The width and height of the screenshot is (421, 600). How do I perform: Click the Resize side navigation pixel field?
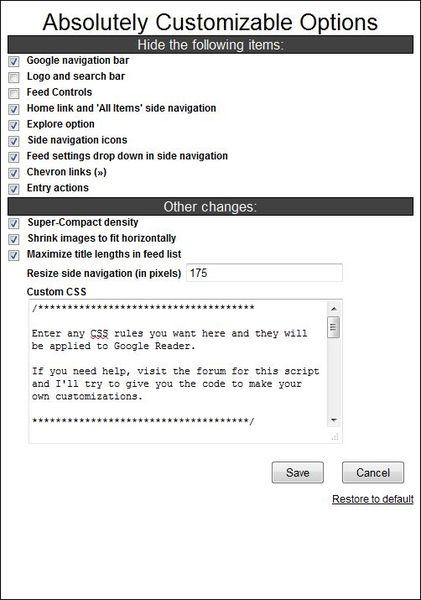pos(264,273)
